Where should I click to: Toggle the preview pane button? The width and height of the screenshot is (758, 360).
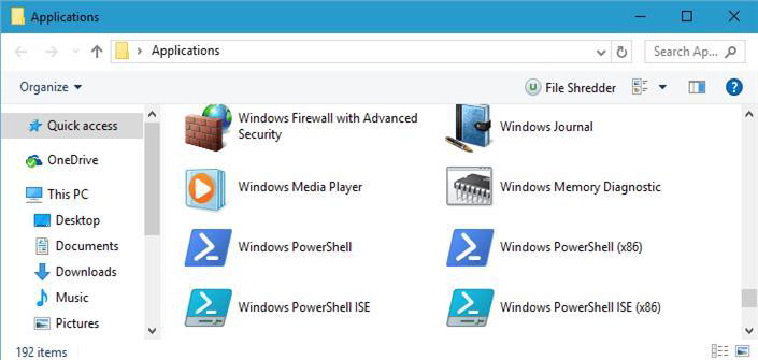(x=697, y=87)
